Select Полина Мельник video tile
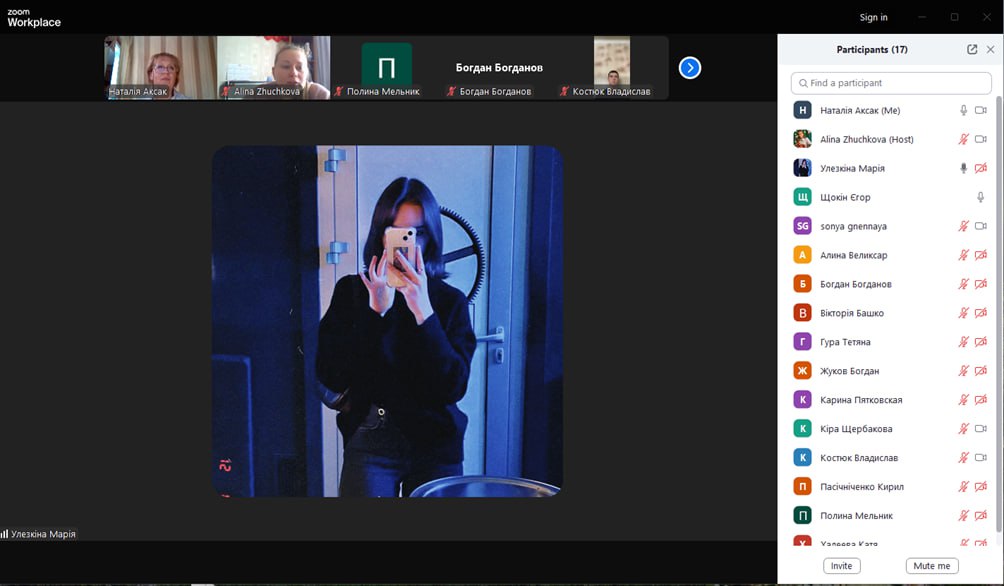This screenshot has height=586, width=1004. coord(386,67)
